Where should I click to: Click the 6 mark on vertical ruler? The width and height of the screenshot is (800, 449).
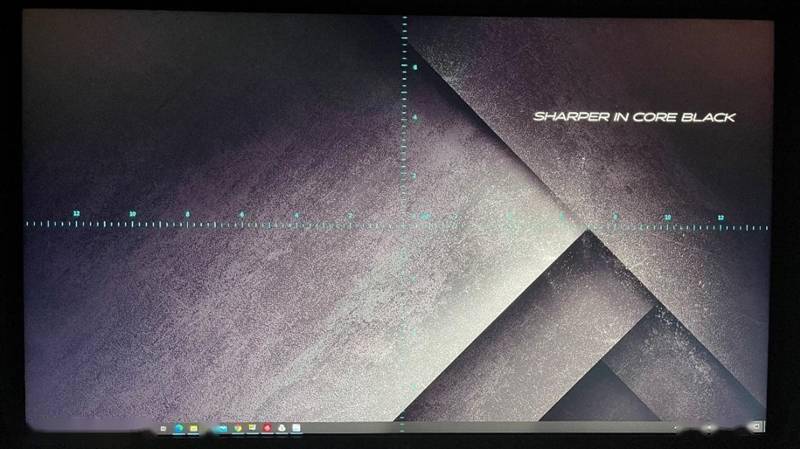coord(415,67)
